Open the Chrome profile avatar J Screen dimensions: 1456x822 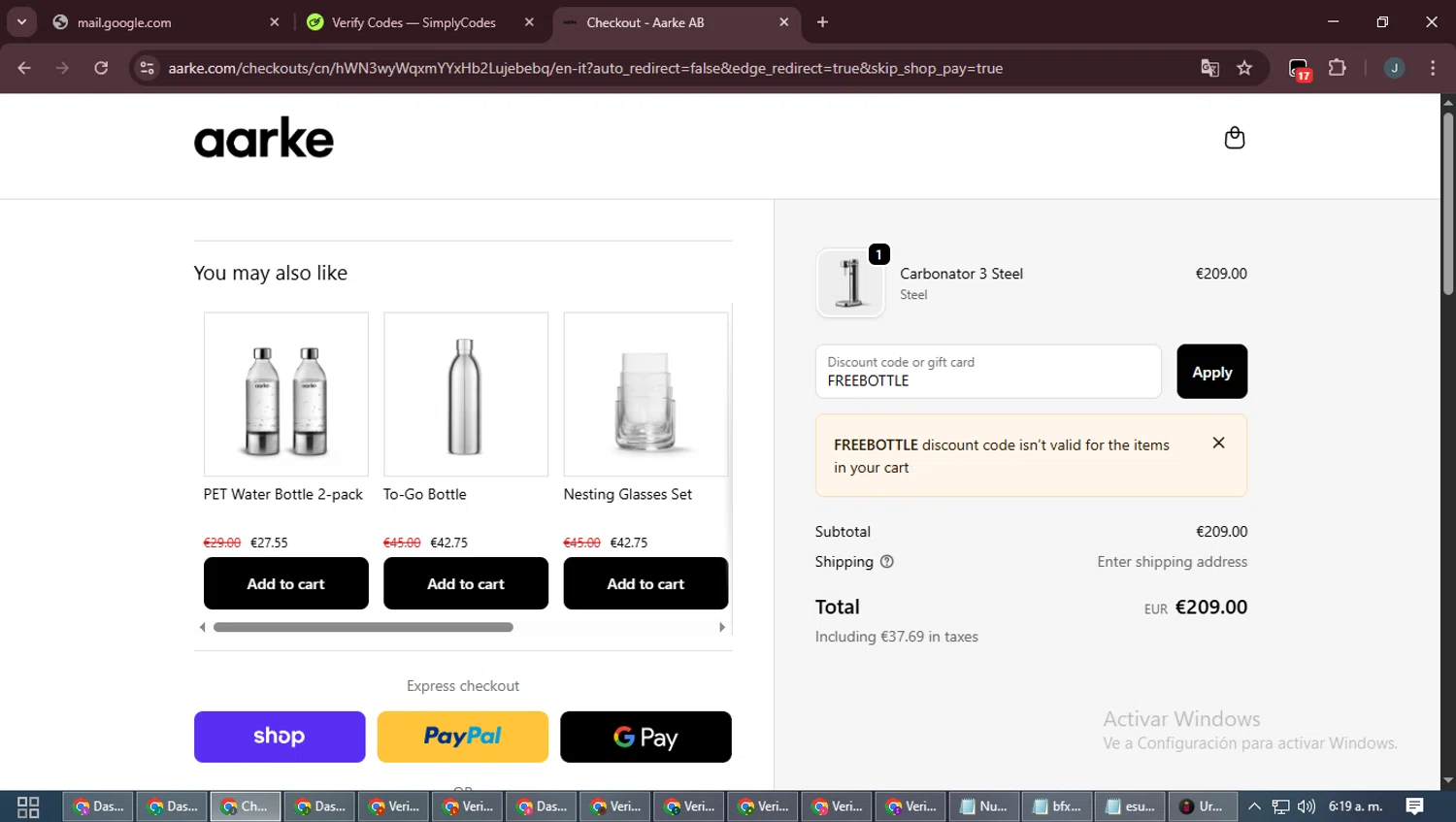coord(1394,68)
